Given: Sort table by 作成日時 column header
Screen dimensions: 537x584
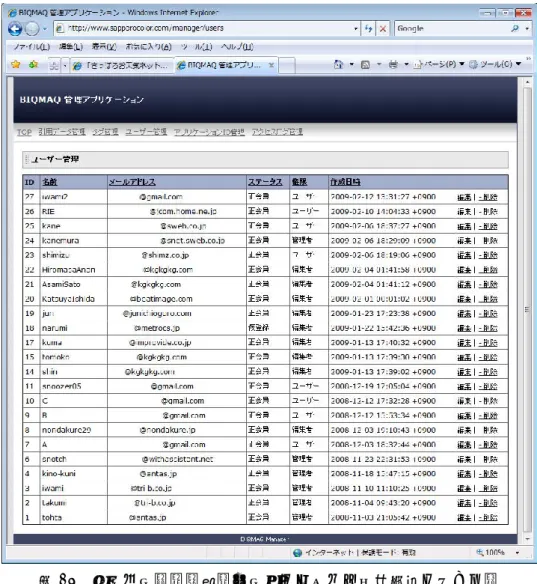Looking at the screenshot, I should click(x=345, y=182).
